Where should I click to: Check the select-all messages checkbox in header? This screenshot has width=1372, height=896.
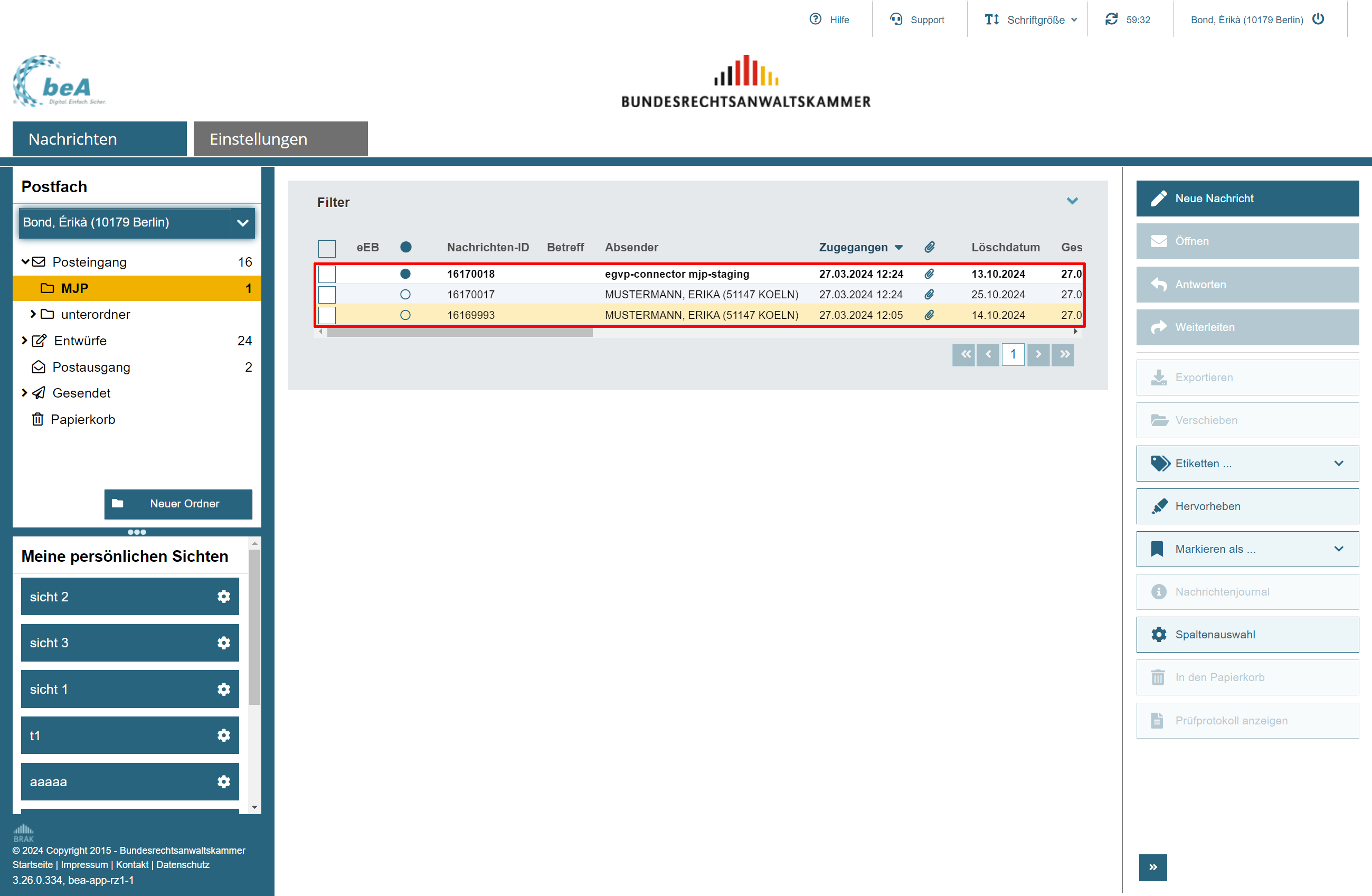[327, 249]
